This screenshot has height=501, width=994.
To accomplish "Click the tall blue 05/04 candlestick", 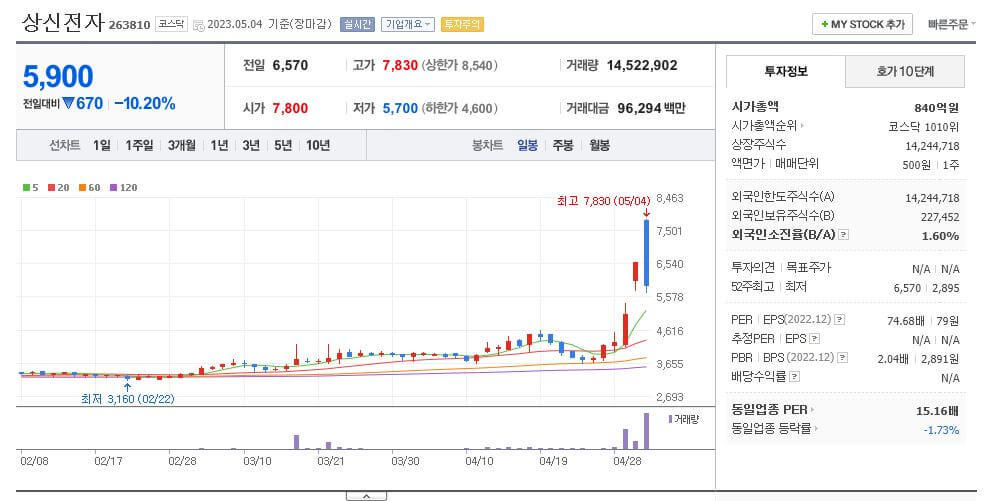I will (x=647, y=254).
